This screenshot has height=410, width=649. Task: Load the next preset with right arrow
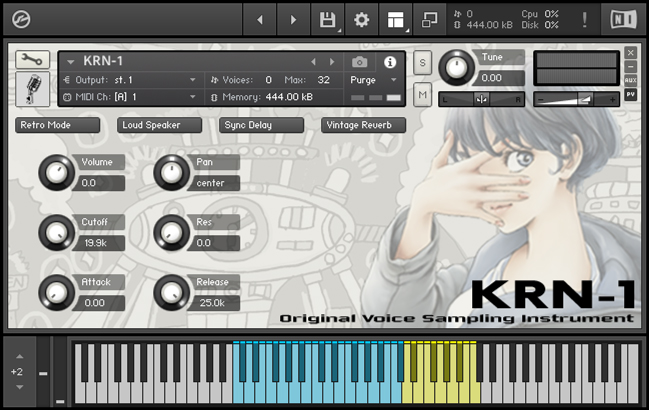(293, 19)
